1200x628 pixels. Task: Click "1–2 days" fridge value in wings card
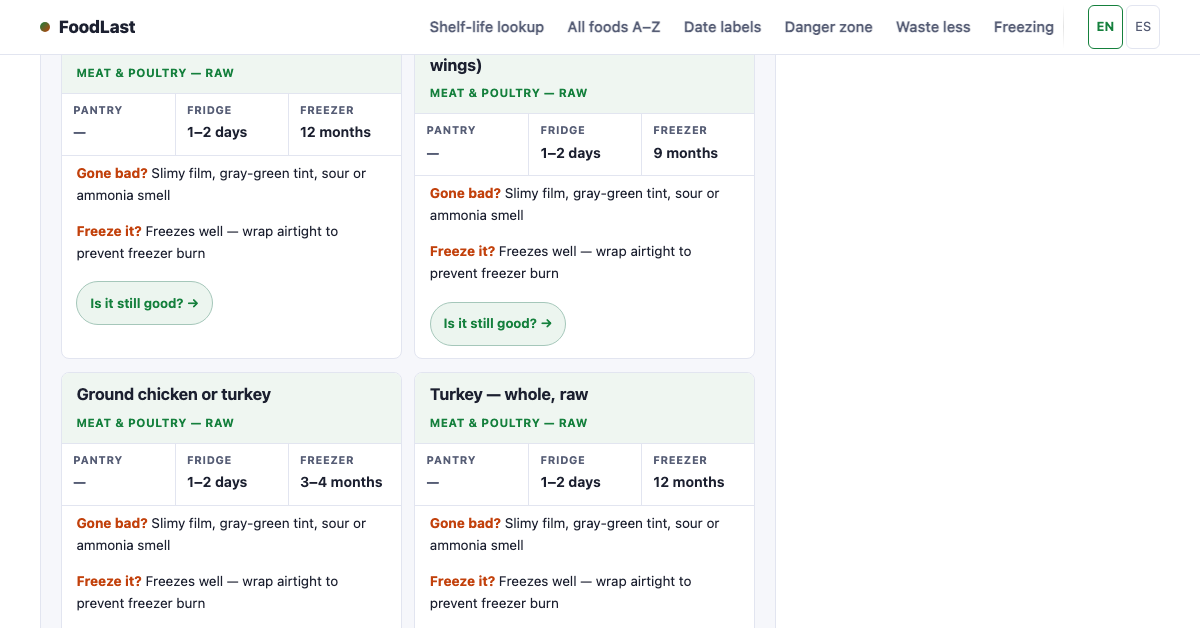[571, 153]
